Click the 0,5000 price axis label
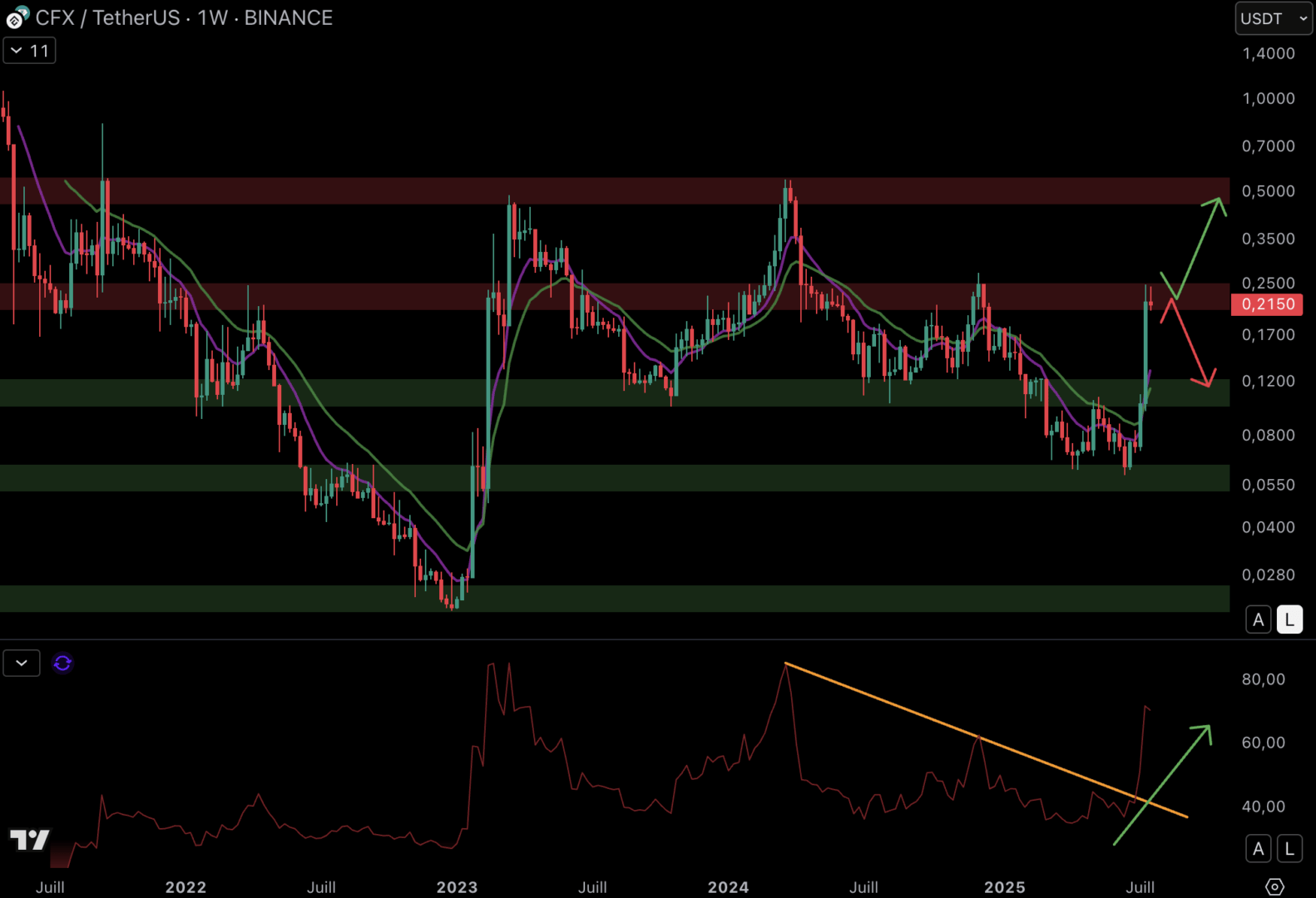1316x898 pixels. (1268, 191)
